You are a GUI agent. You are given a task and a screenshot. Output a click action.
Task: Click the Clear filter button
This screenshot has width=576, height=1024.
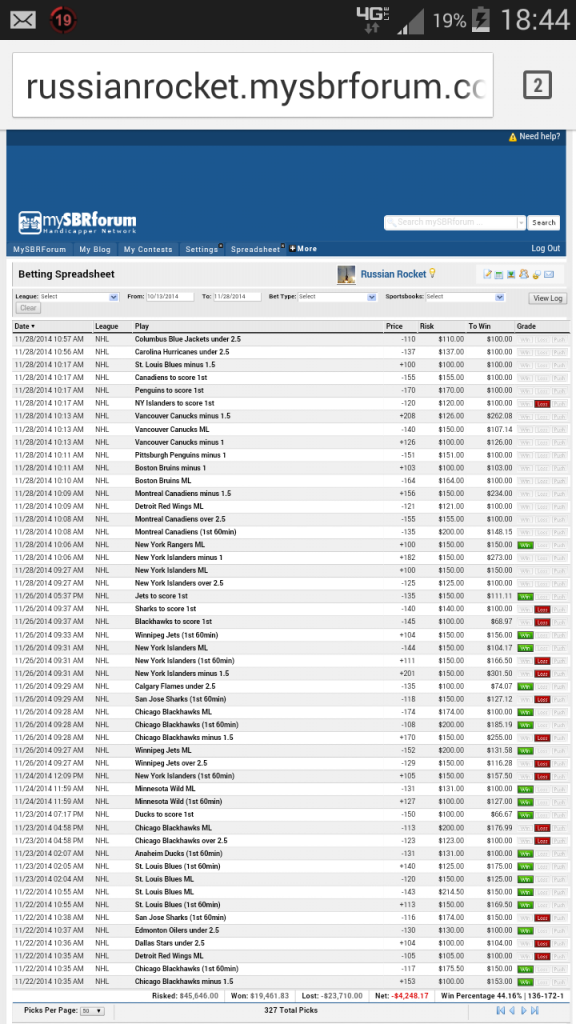pos(27,308)
